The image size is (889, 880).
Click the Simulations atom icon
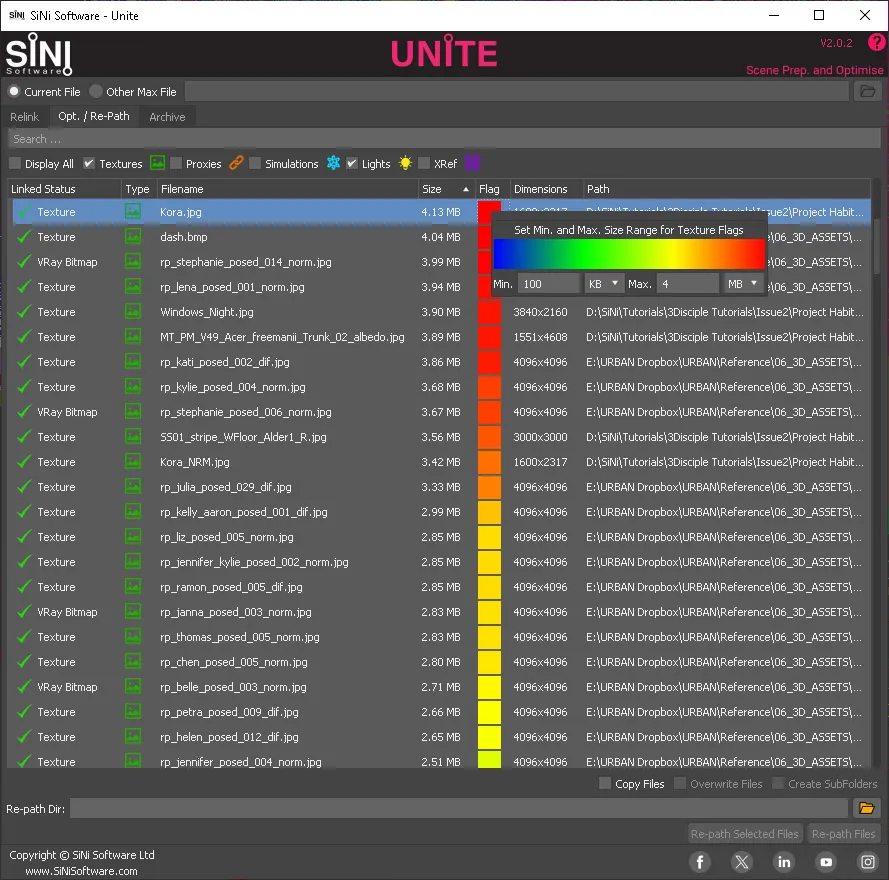pos(333,163)
